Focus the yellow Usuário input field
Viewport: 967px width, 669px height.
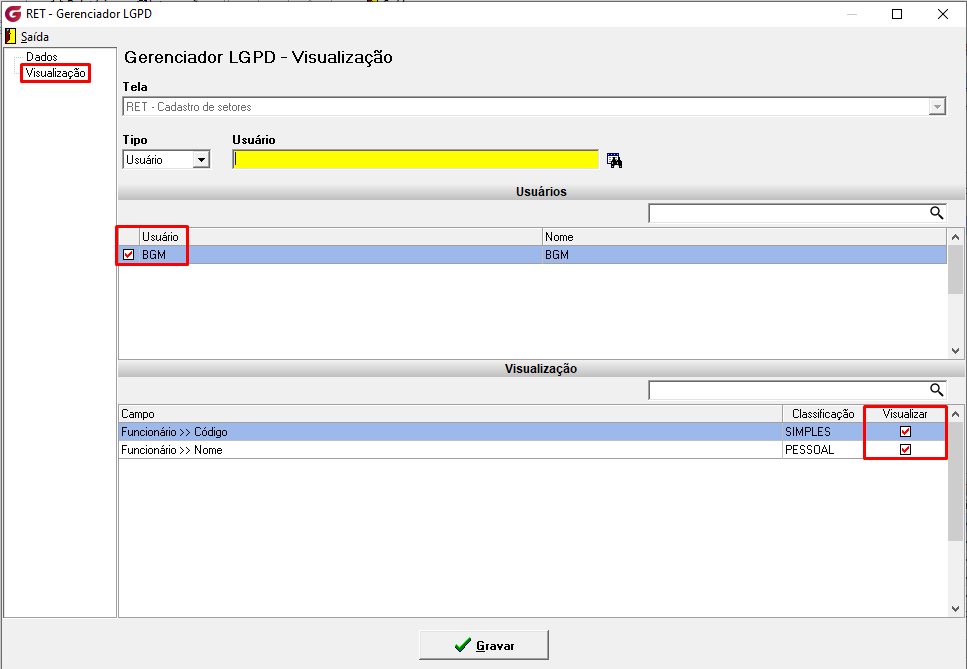(x=416, y=160)
